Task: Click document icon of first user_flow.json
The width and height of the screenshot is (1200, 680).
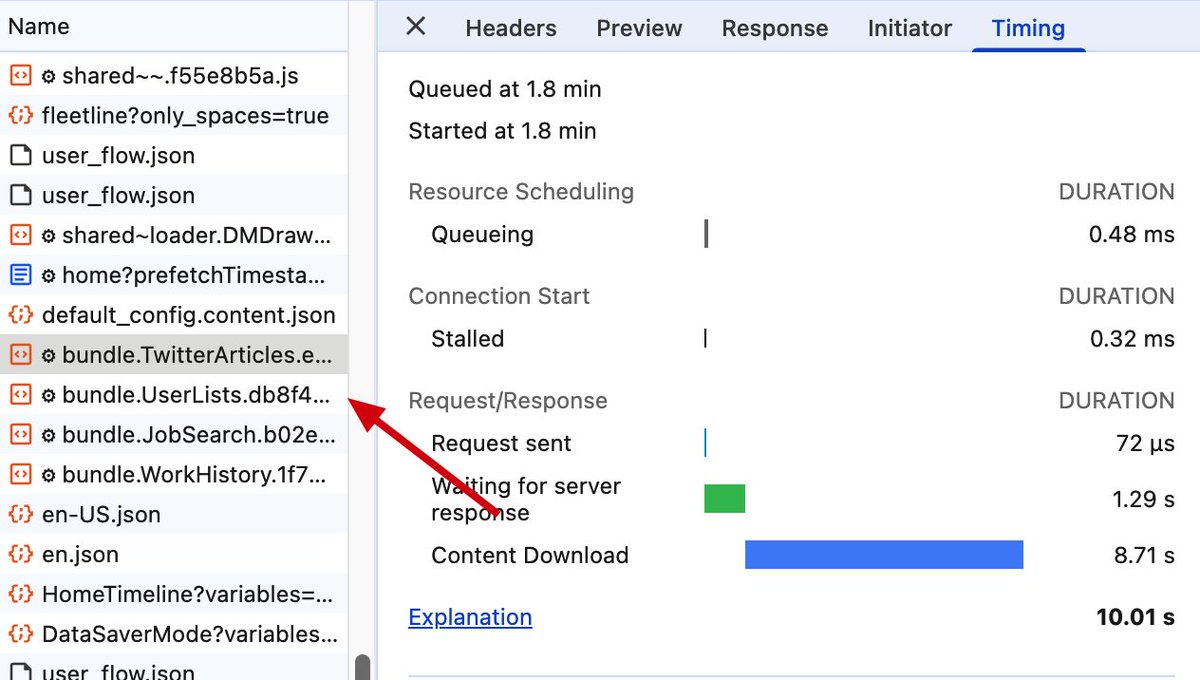Action: [20, 156]
